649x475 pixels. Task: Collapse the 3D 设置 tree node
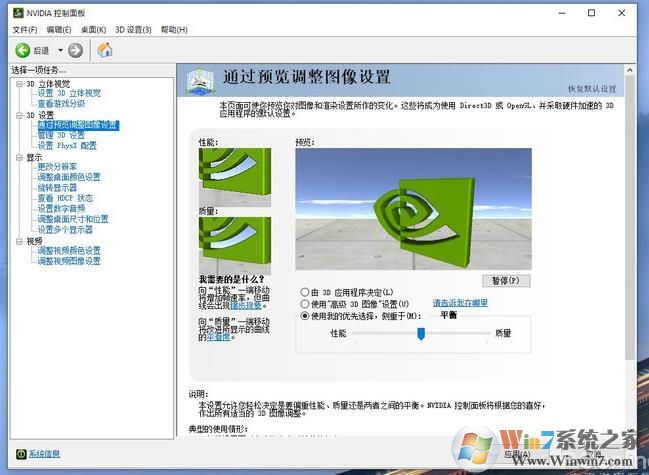(19, 115)
